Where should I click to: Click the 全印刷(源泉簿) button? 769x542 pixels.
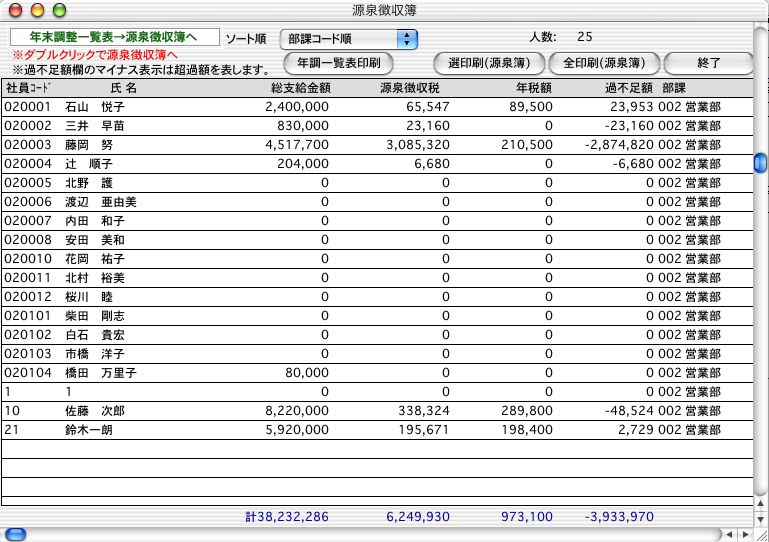point(604,63)
